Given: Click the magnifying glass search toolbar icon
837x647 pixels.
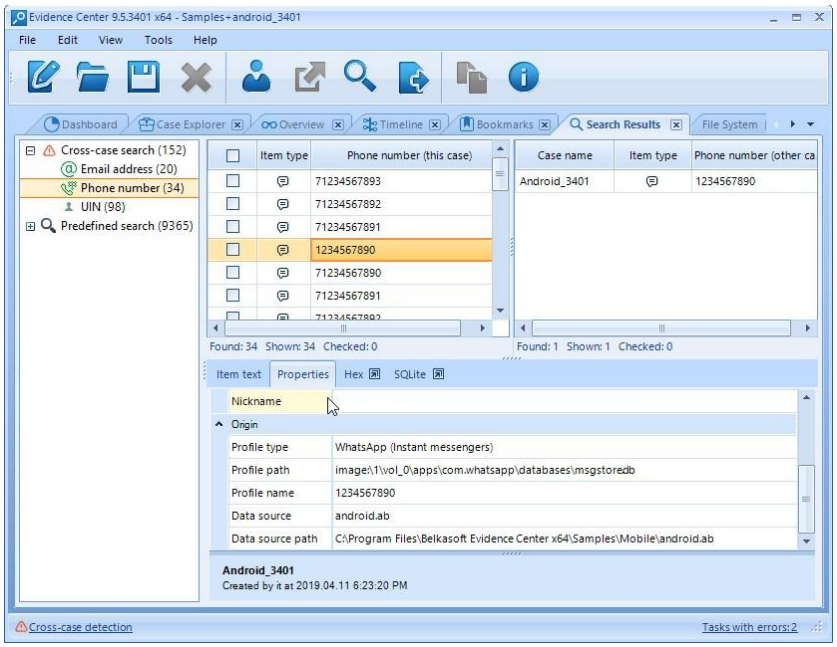Looking at the screenshot, I should coord(360,76).
